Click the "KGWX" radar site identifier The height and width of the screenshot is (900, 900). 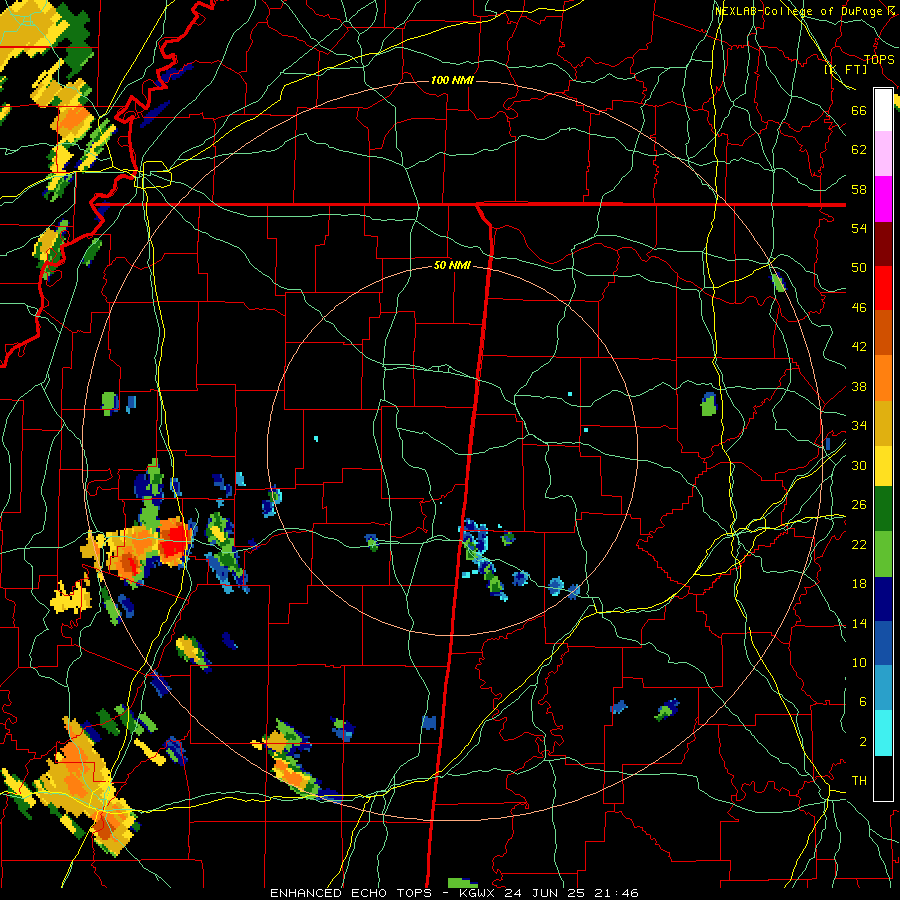(478, 893)
